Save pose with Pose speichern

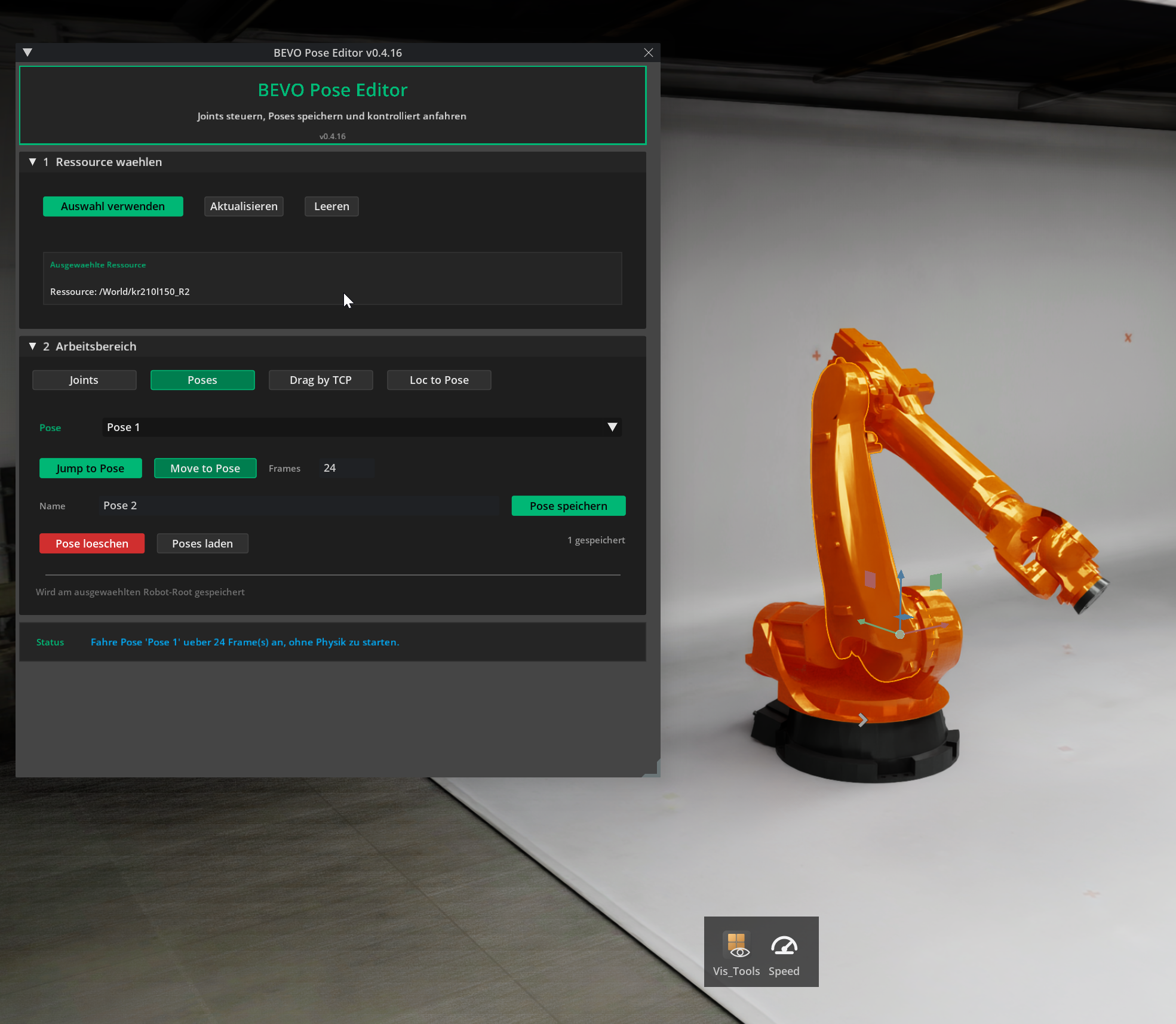click(x=569, y=506)
